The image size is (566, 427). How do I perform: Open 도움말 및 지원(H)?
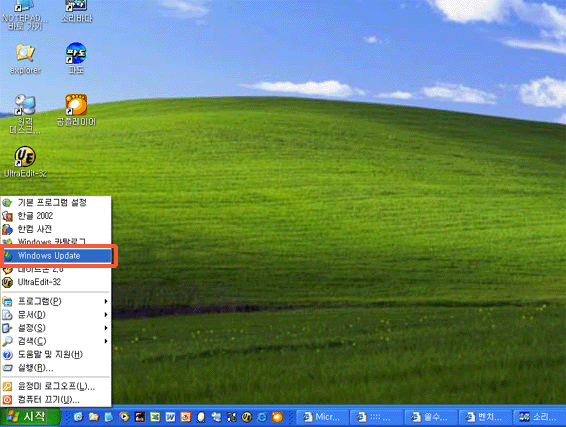pos(56,354)
